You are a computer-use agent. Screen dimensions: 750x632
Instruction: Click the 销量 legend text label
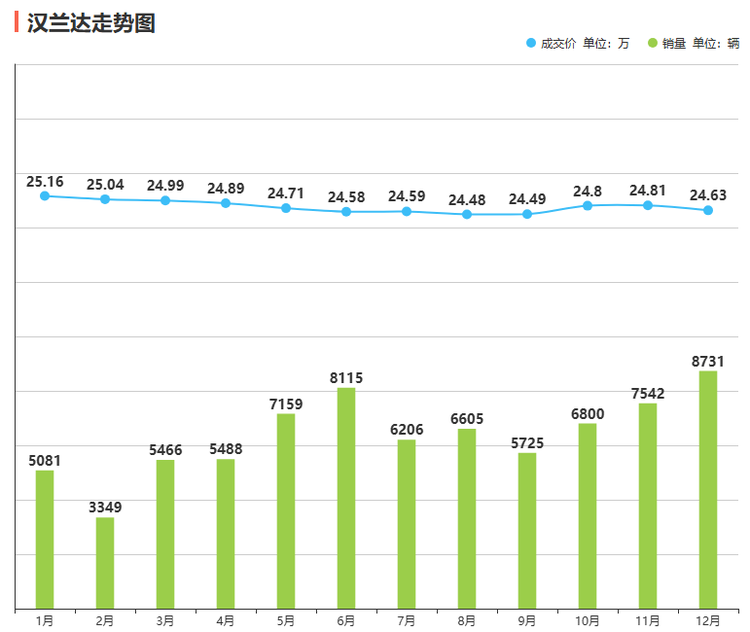point(674,43)
